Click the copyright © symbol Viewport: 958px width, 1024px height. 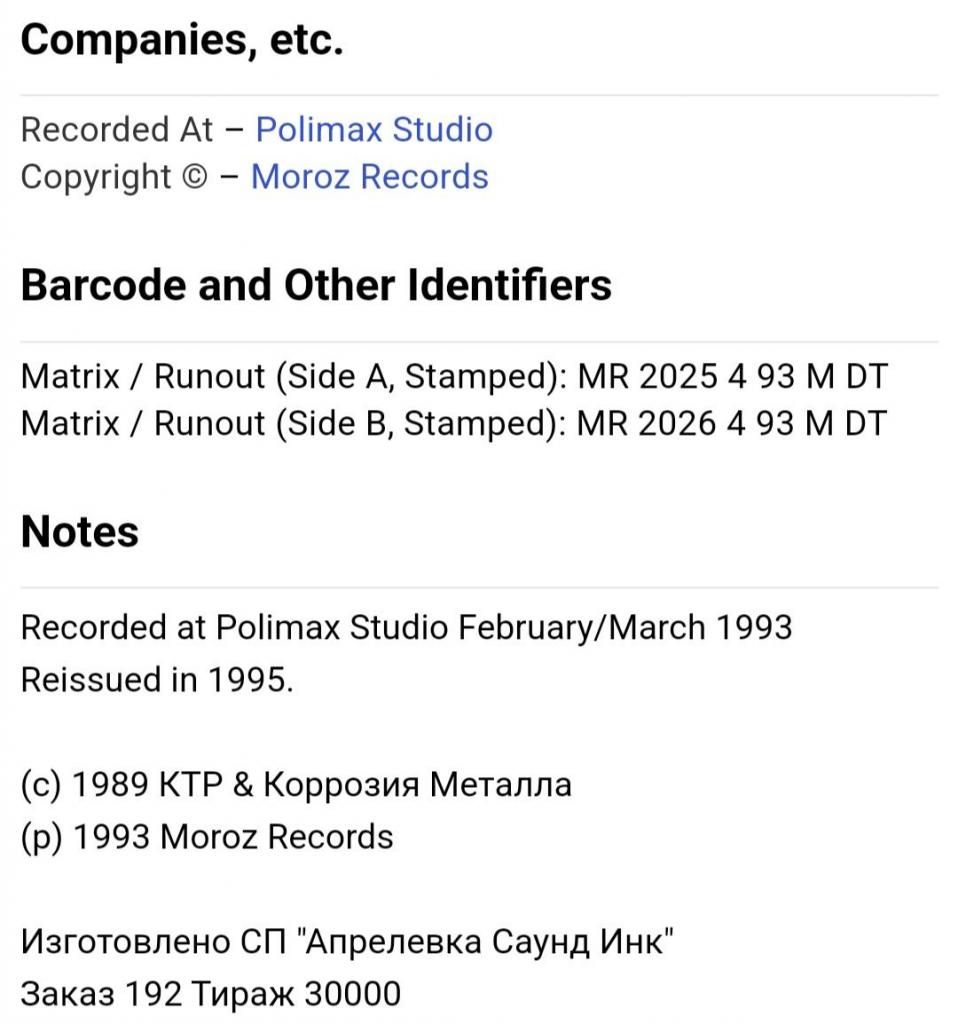(194, 177)
